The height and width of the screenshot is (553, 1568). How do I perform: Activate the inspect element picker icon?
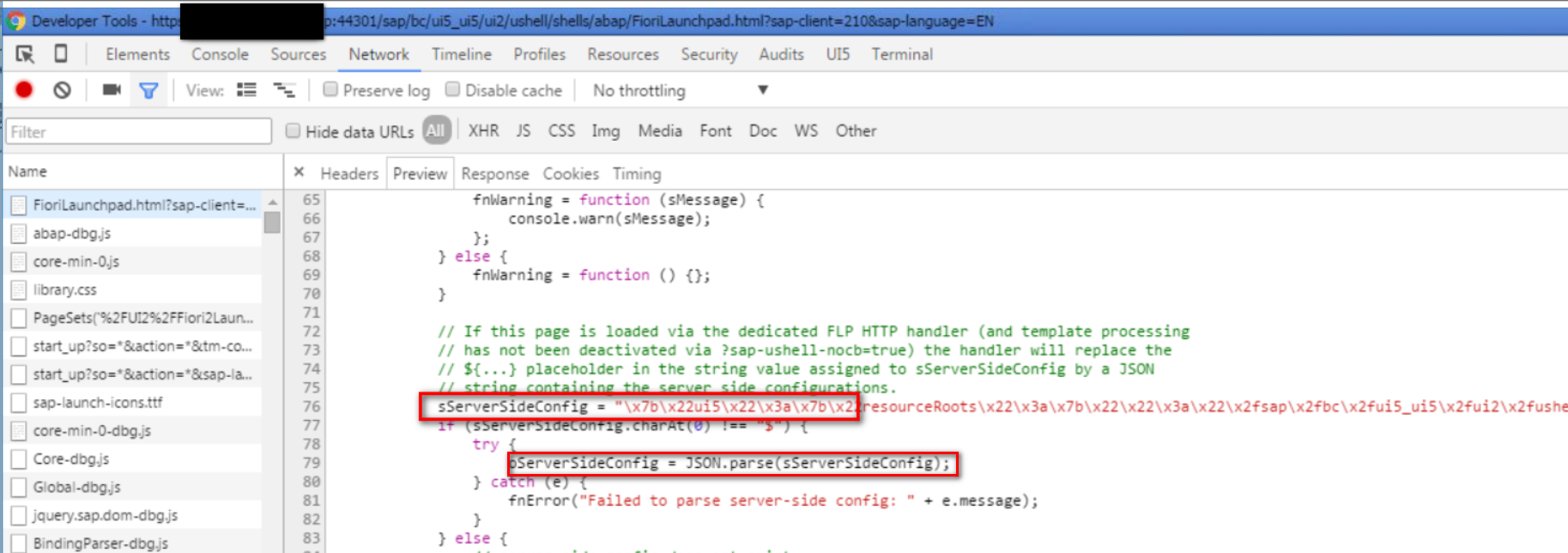25,54
